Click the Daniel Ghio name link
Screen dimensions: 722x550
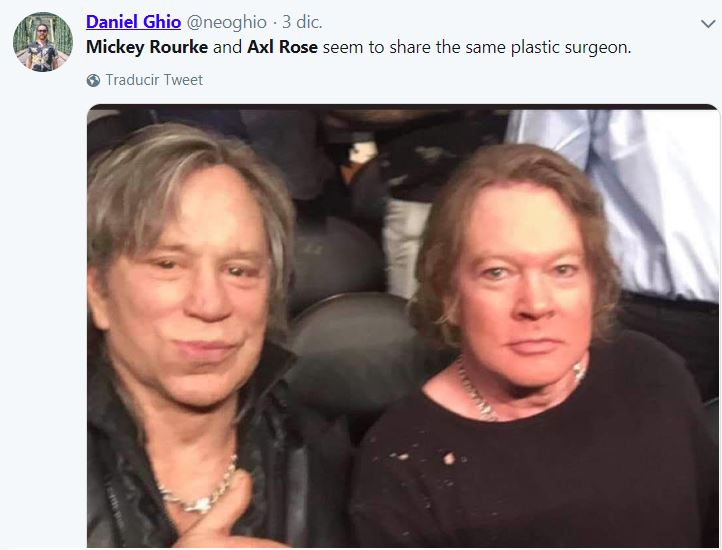coord(133,22)
